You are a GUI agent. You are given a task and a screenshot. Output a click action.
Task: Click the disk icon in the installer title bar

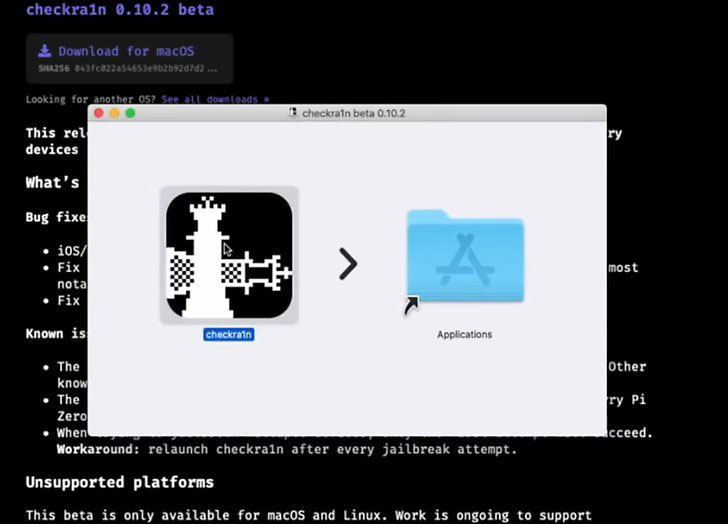click(x=292, y=113)
